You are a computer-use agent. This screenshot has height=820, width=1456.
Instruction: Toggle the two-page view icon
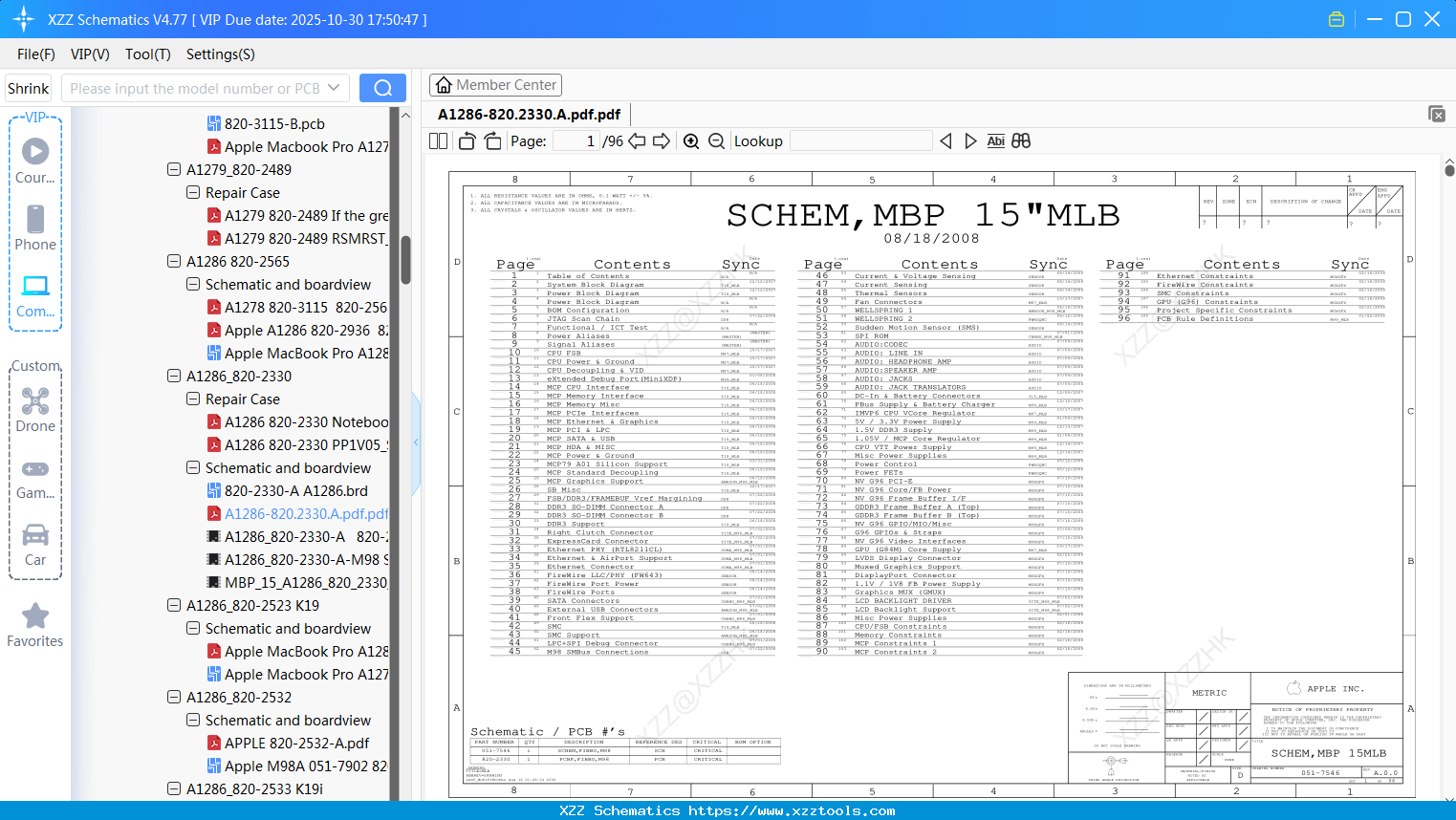pos(439,141)
